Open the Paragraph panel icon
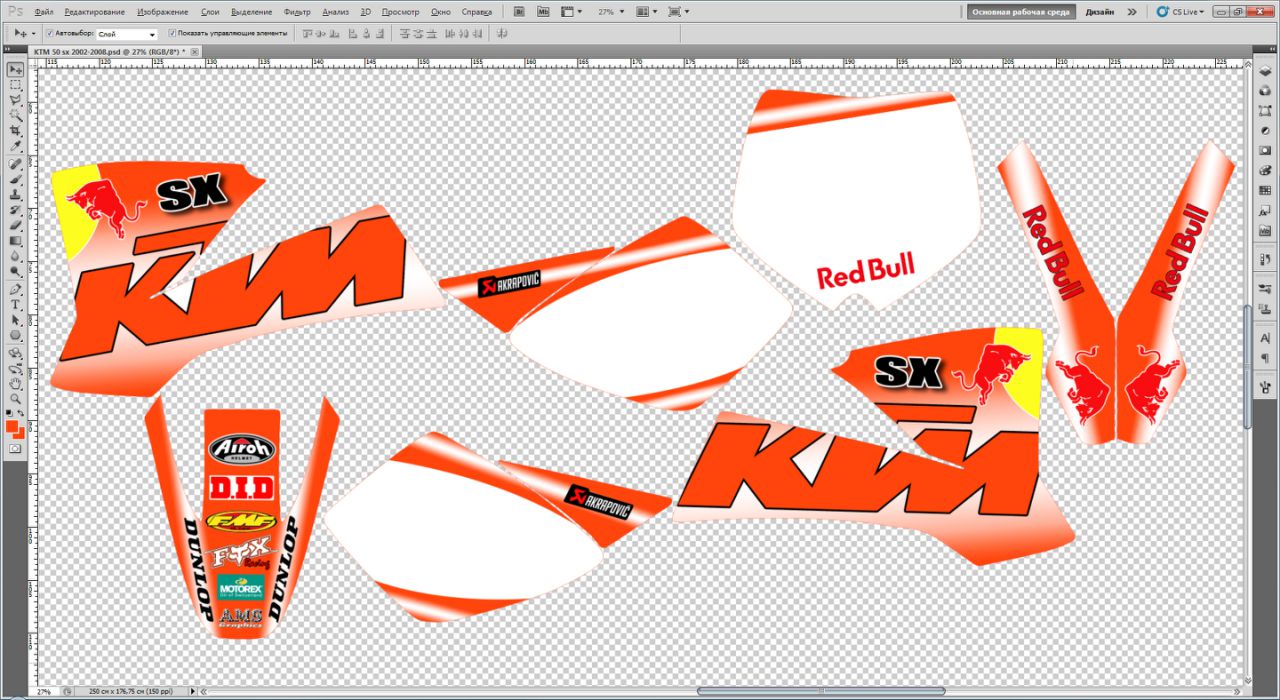This screenshot has width=1280, height=700. pyautogui.click(x=1264, y=358)
